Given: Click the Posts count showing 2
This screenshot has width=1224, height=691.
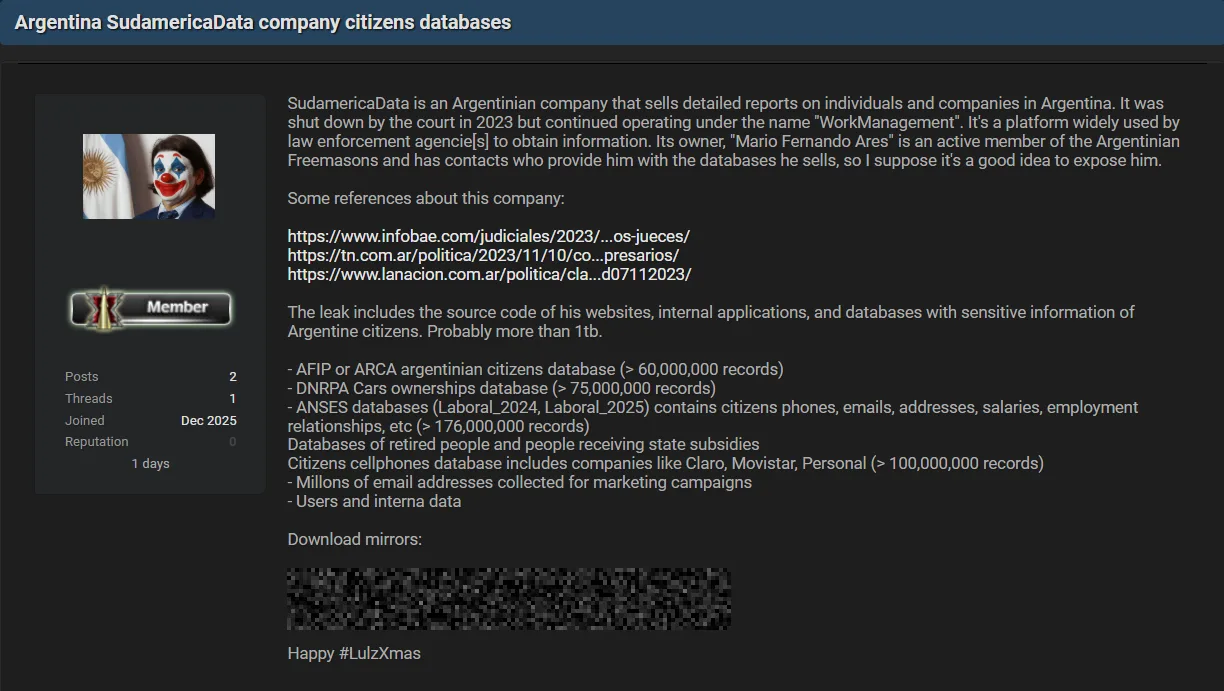Looking at the screenshot, I should (232, 377).
